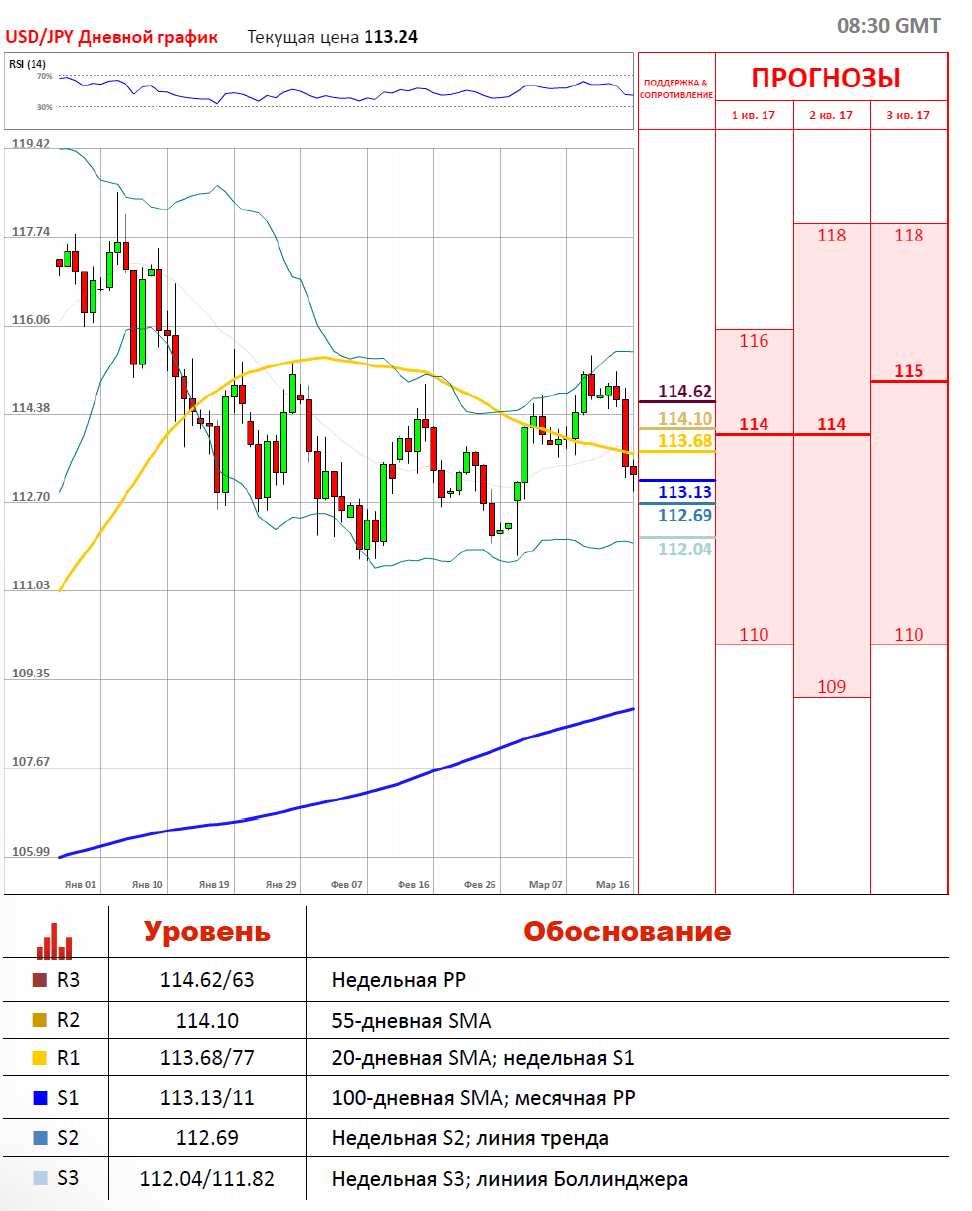Select the 55-дневная SMA table cell
Screen dimensions: 972x1211
point(411,1020)
